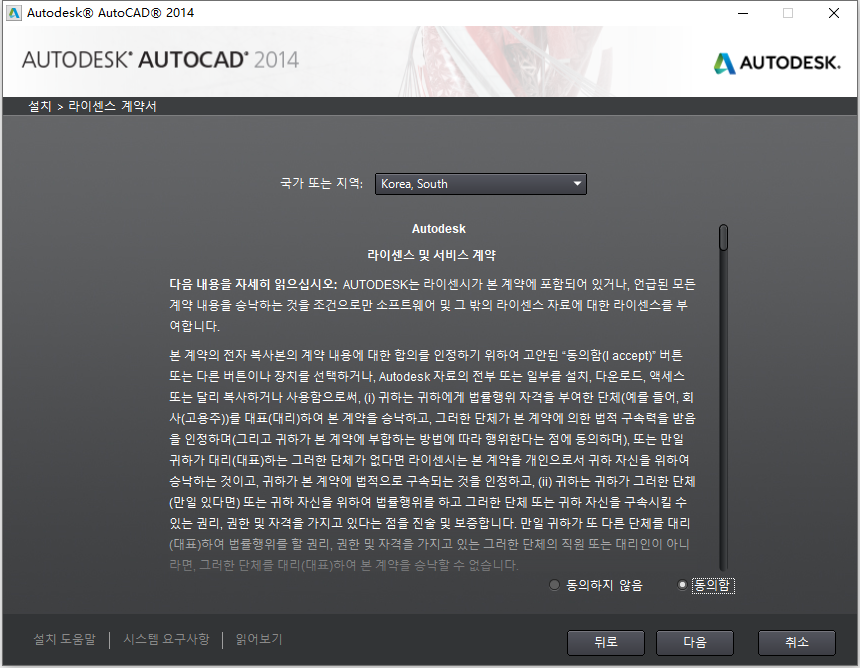The height and width of the screenshot is (668, 860).
Task: Select the 동의하지 않음 radio button
Action: click(x=555, y=585)
